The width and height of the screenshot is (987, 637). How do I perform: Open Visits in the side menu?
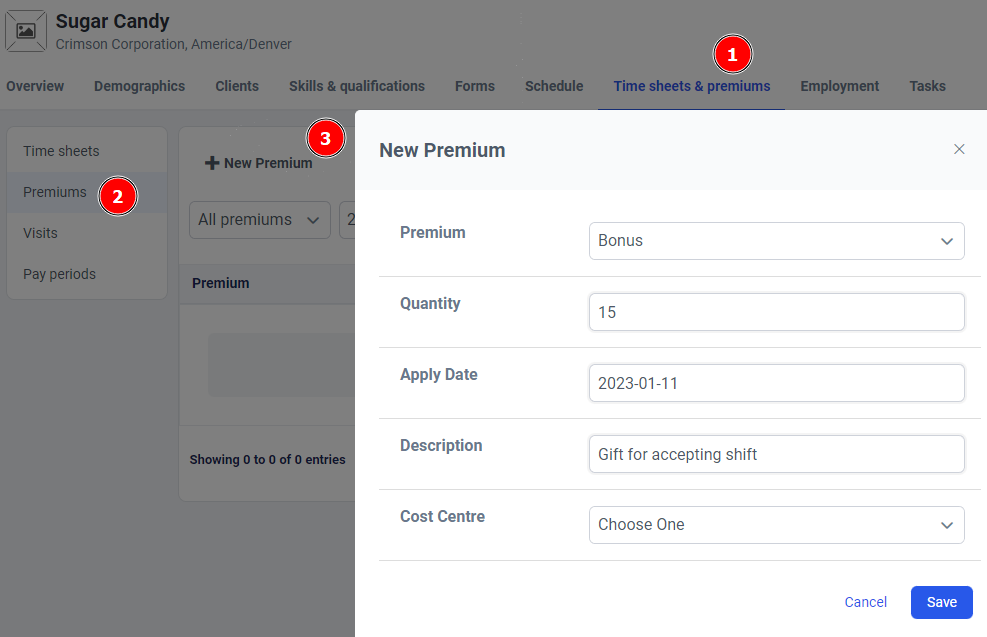(x=40, y=233)
